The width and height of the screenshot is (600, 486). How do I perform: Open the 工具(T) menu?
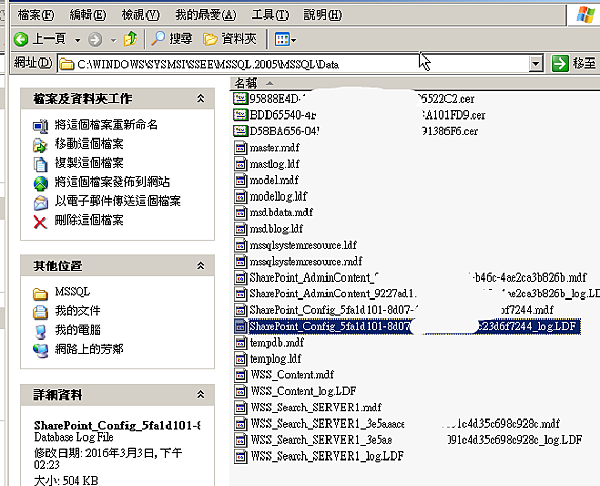click(270, 15)
